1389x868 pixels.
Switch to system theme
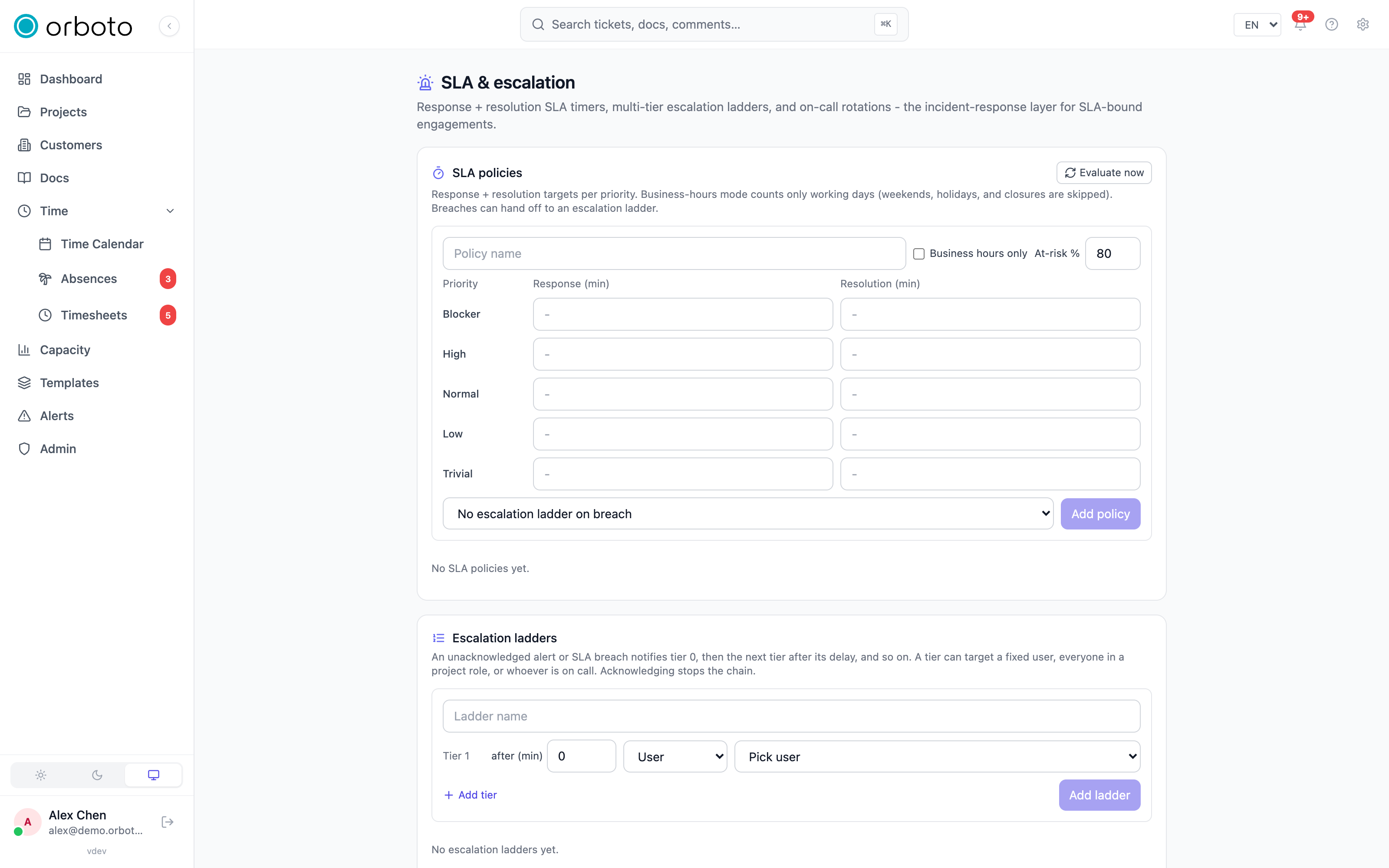(153, 775)
